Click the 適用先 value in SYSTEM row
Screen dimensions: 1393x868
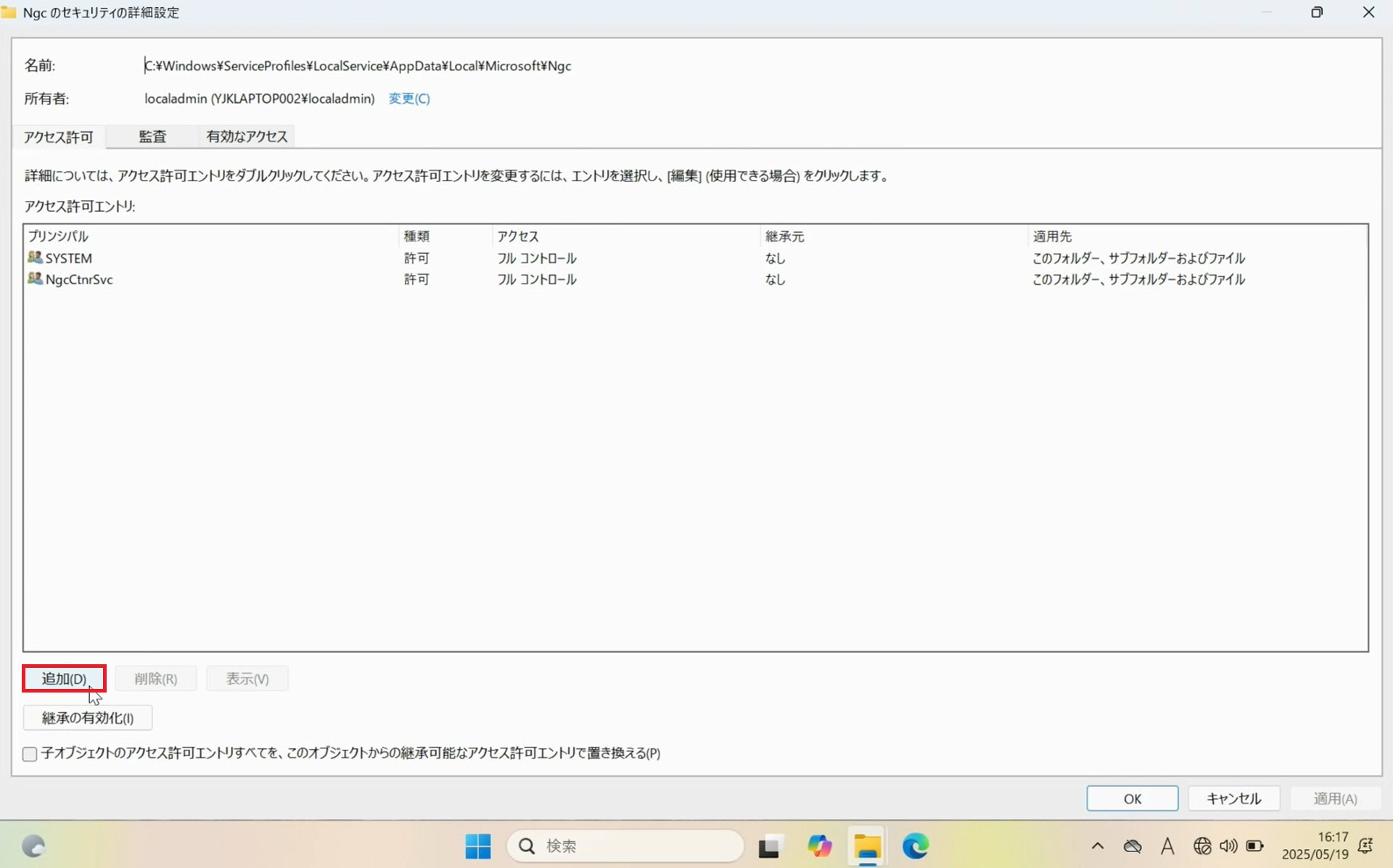click(1139, 258)
